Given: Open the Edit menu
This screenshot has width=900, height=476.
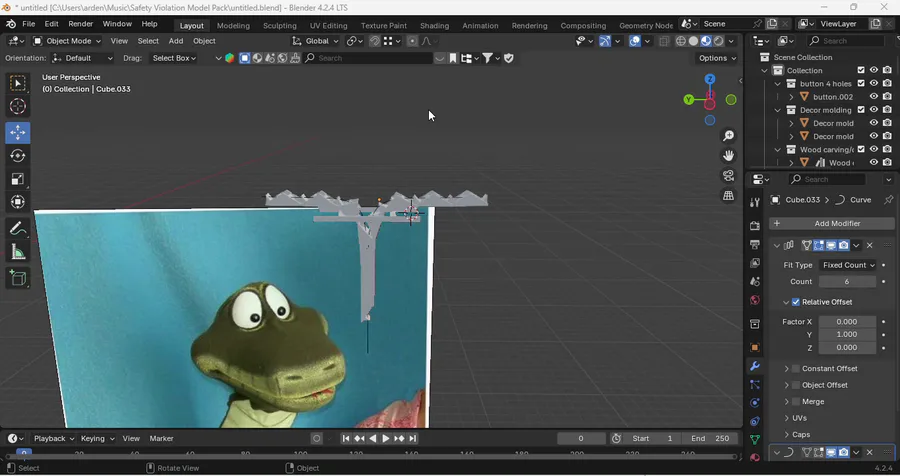Looking at the screenshot, I should pos(52,24).
